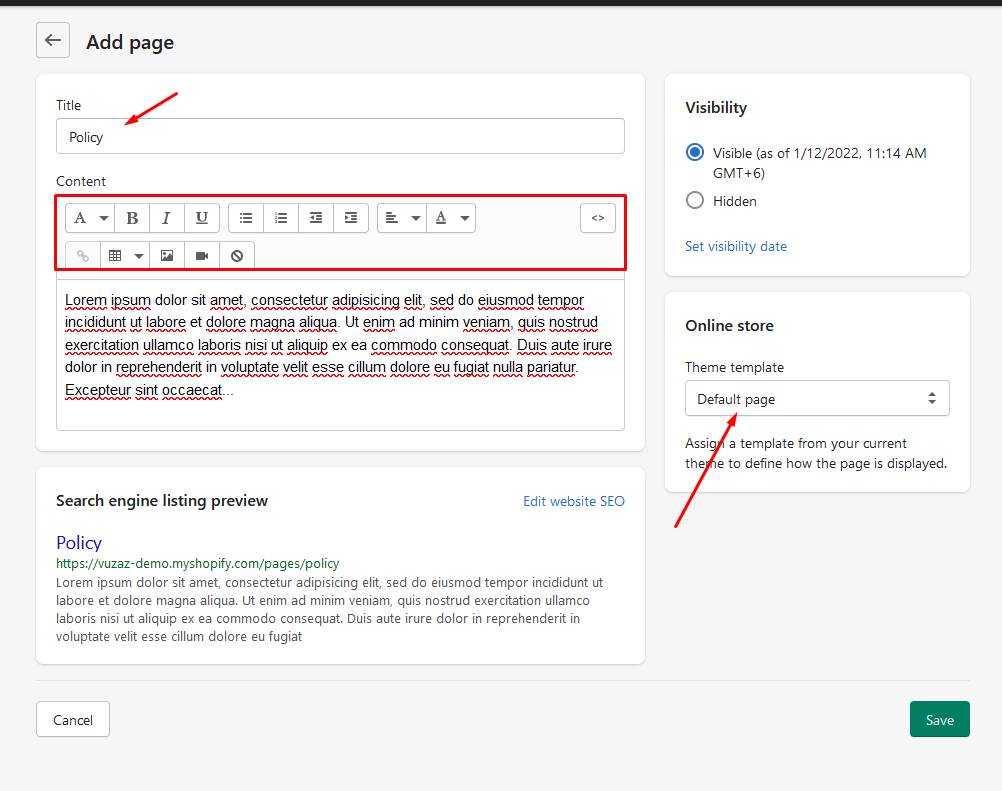
Task: Insert a bulleted list
Action: 246,218
